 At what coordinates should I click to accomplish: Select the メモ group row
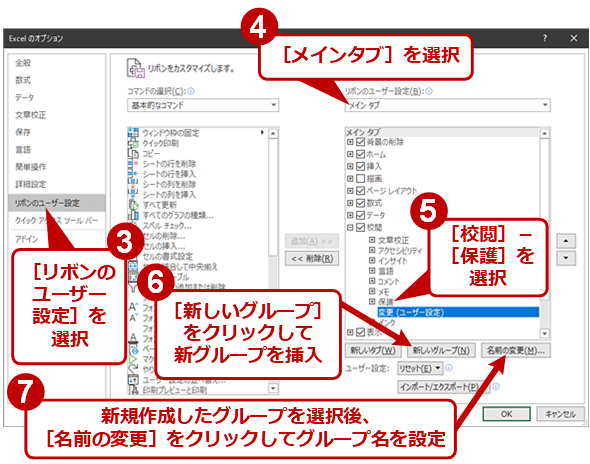click(384, 292)
